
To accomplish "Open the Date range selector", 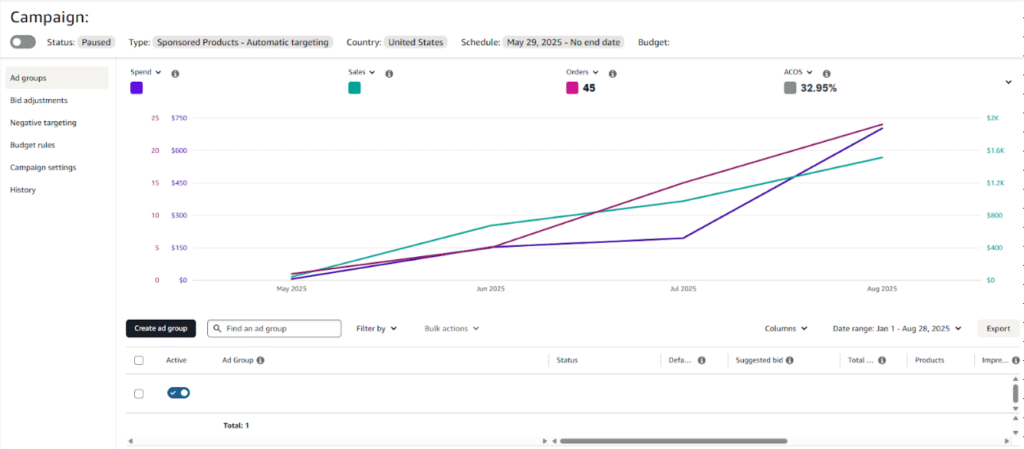I will 897,328.
